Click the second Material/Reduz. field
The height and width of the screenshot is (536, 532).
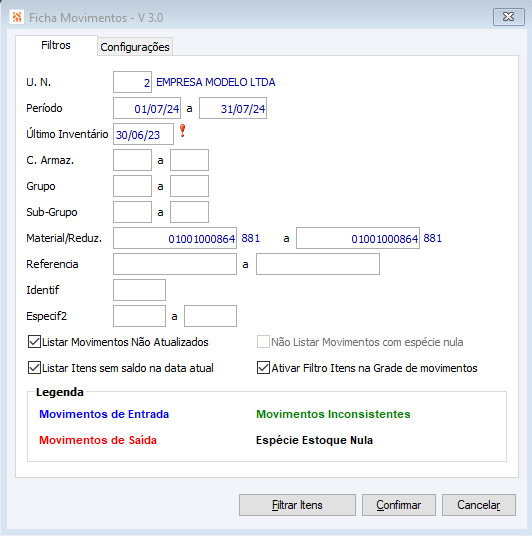click(x=358, y=238)
